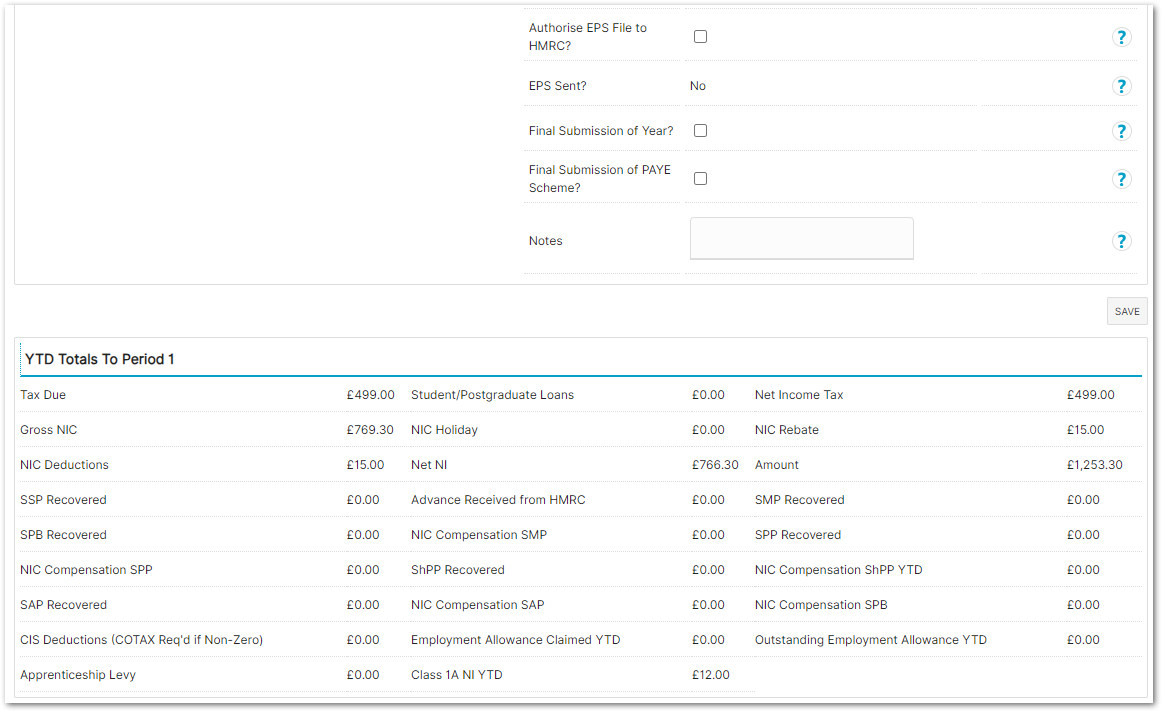The width and height of the screenshot is (1162, 712).
Task: Show help for Final Submission of PAYE Scheme
Action: click(1121, 179)
